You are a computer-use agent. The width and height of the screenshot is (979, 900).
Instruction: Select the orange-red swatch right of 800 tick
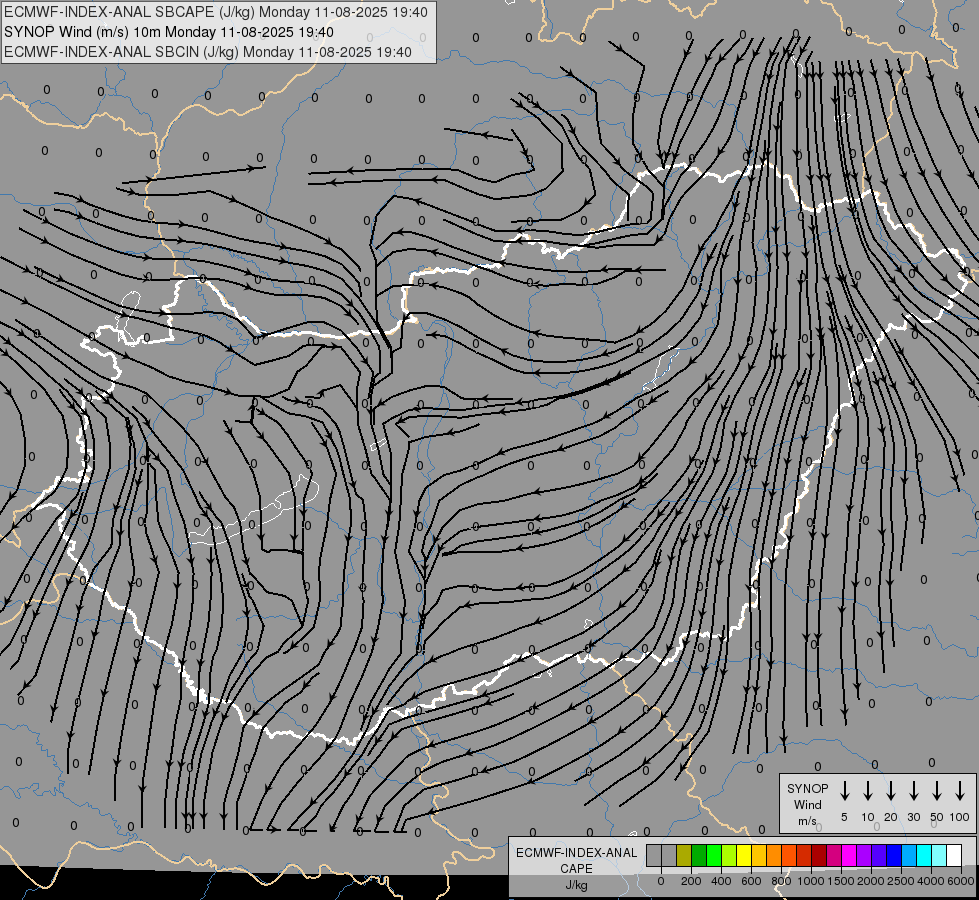click(x=789, y=855)
